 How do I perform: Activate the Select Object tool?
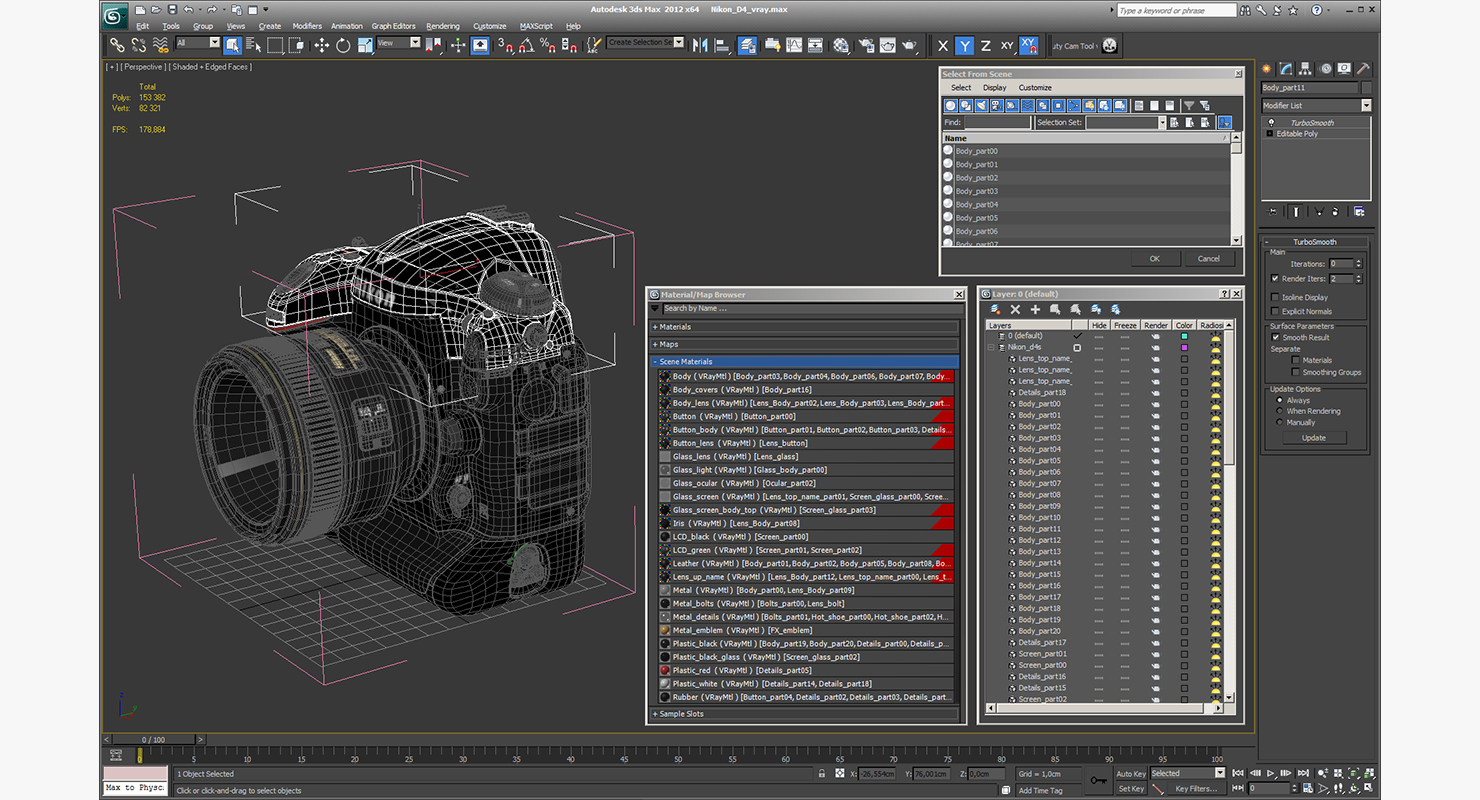click(232, 45)
